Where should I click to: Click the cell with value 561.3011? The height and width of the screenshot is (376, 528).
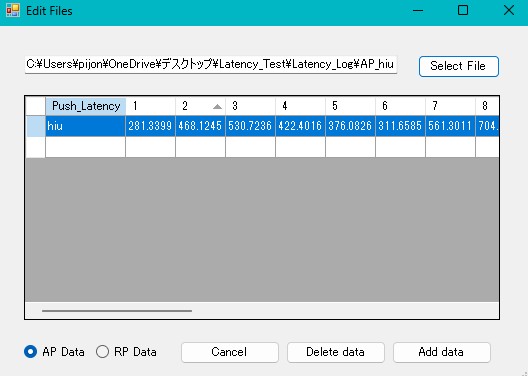[x=450, y=126]
